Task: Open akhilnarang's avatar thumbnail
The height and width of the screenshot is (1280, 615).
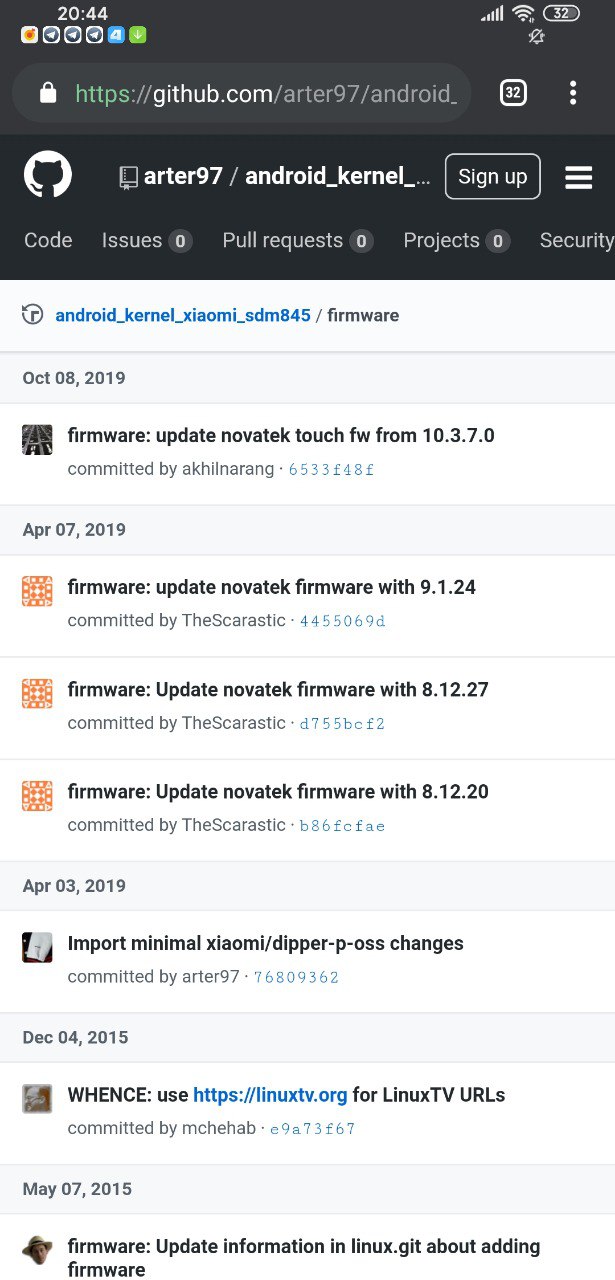Action: click(37, 439)
